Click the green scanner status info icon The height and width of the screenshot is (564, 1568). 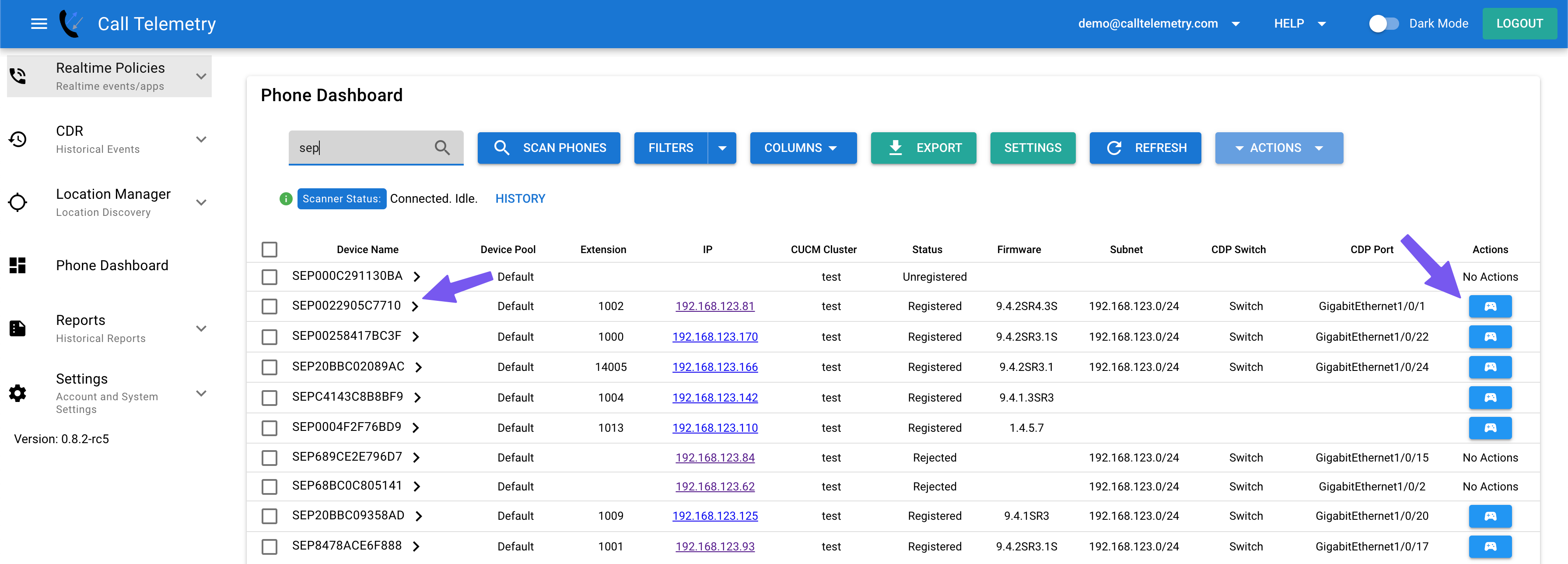pyautogui.click(x=286, y=198)
